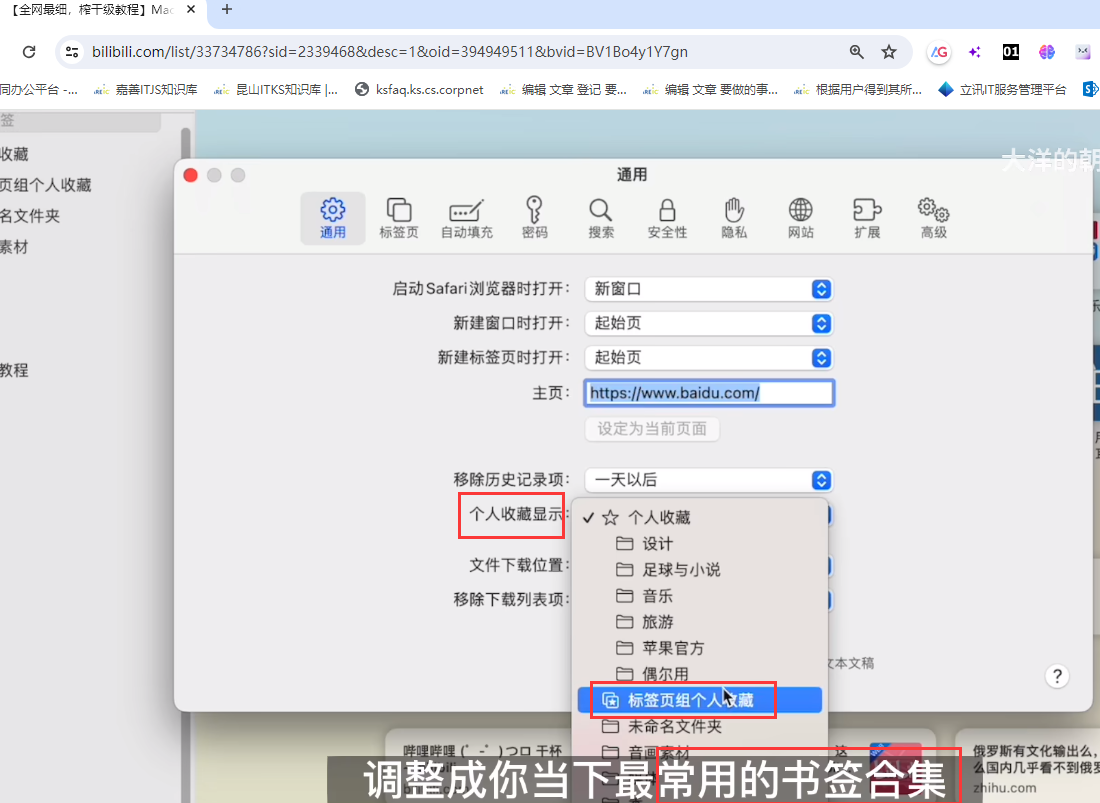Click the brain extension icon
The image size is (1100, 803).
click(1047, 52)
